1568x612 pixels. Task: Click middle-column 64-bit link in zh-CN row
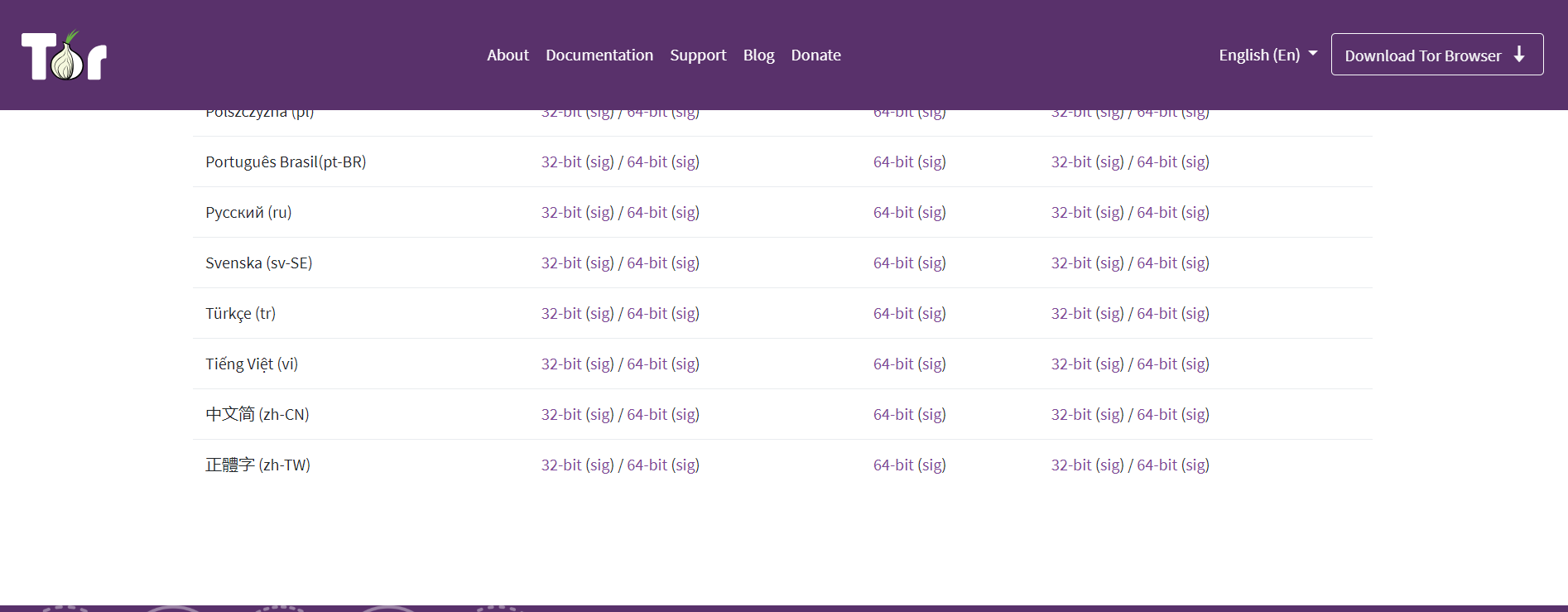click(x=893, y=414)
